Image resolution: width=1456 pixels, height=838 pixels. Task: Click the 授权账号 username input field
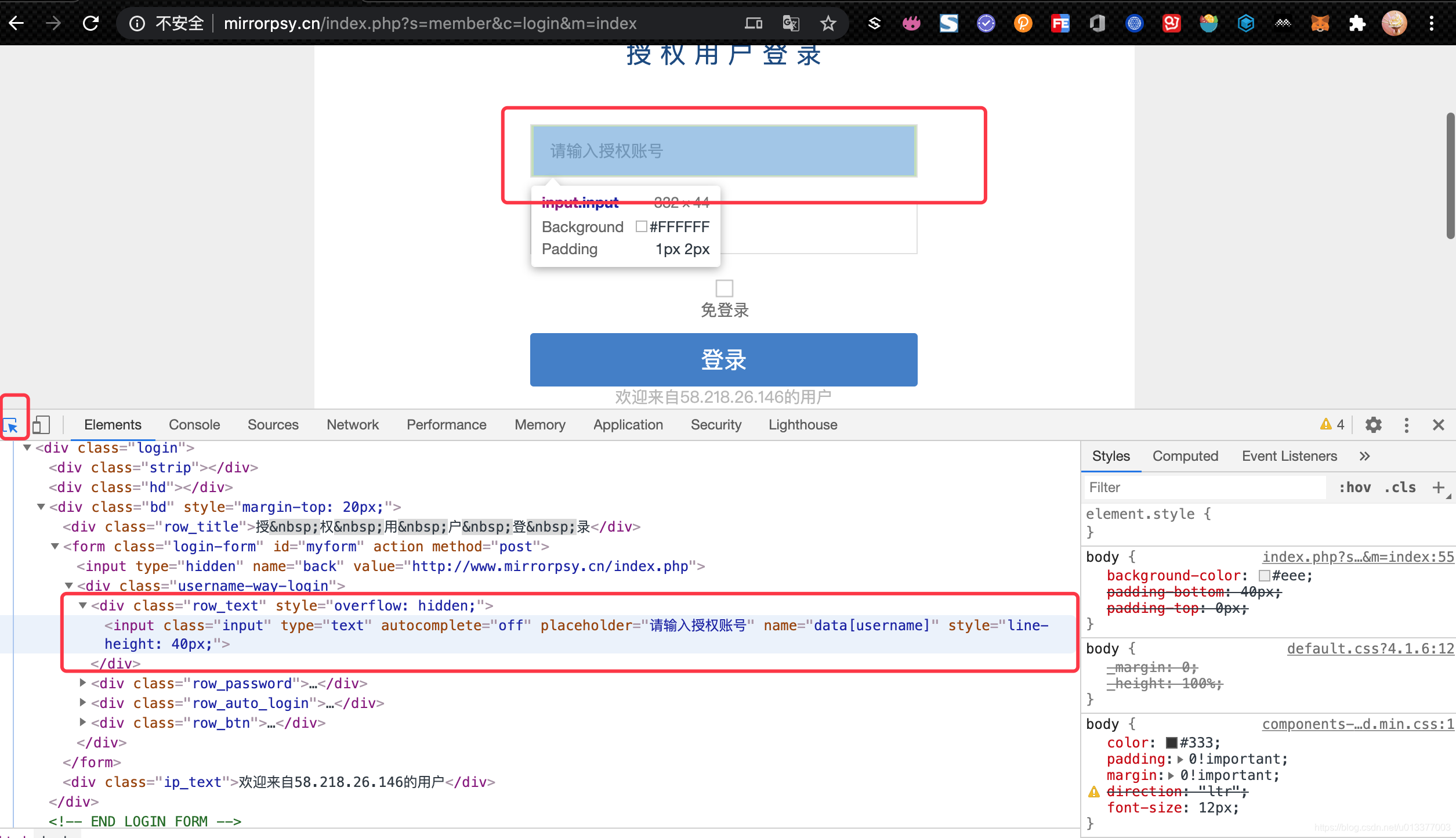click(724, 151)
